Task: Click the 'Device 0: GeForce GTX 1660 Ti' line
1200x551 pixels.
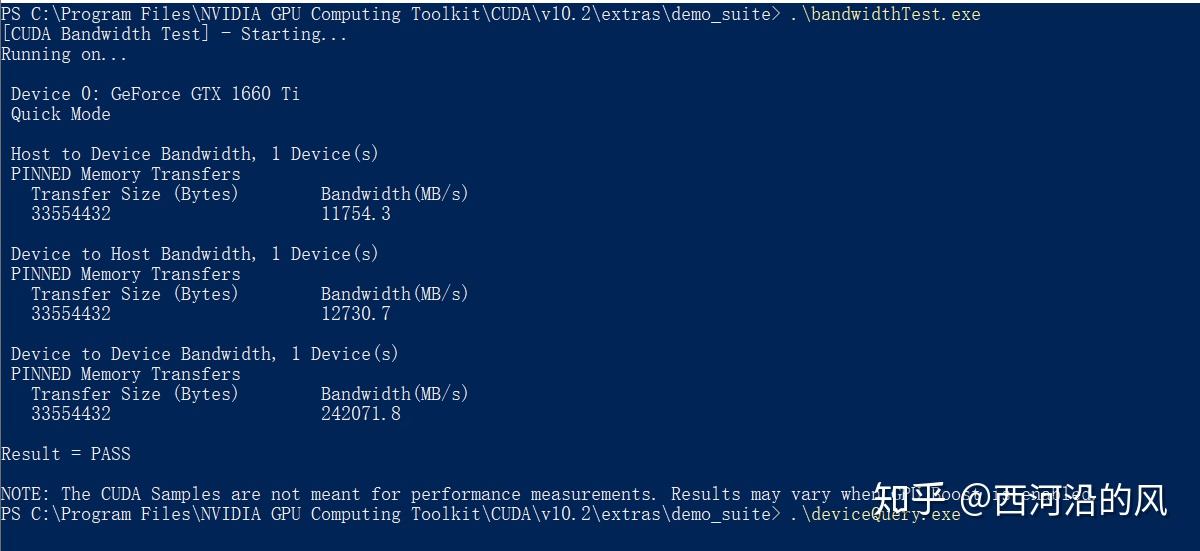Action: [x=155, y=94]
